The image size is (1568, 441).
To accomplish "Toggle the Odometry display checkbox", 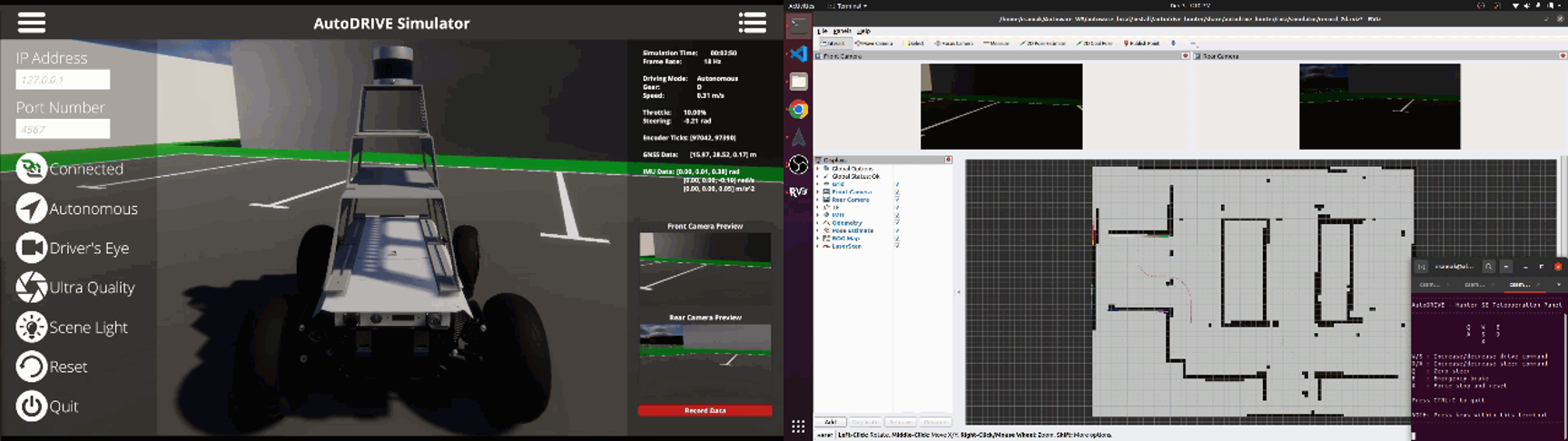I will coord(897,223).
